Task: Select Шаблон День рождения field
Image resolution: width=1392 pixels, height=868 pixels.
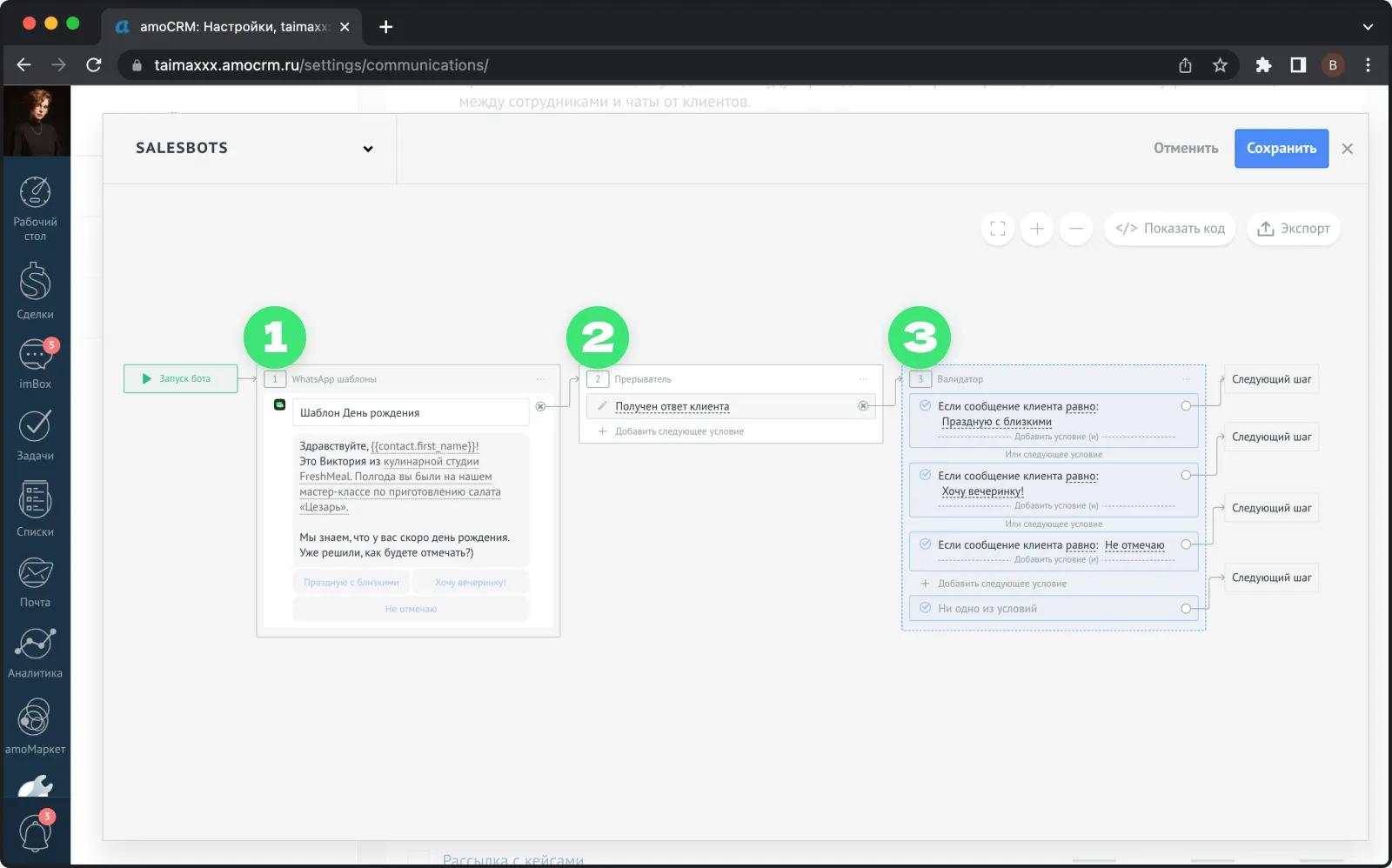Action: [x=411, y=412]
